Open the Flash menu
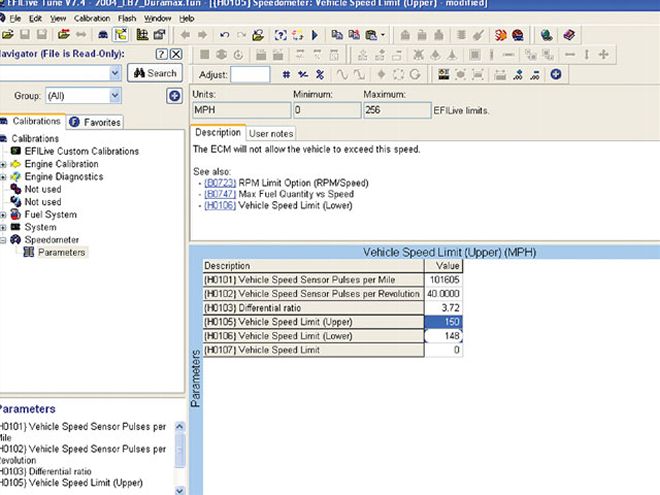The height and width of the screenshot is (495, 660). pyautogui.click(x=127, y=19)
